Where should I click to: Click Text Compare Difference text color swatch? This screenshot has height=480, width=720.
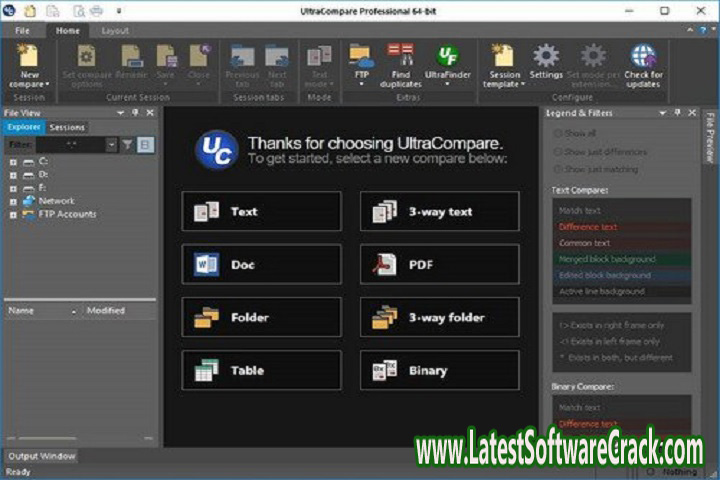[622, 227]
